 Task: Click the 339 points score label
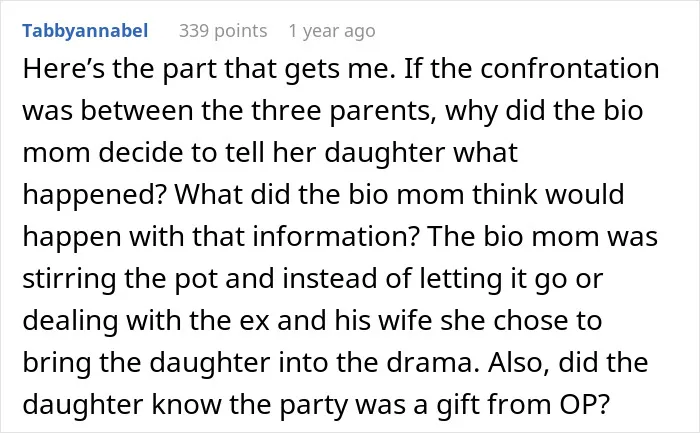[223, 31]
